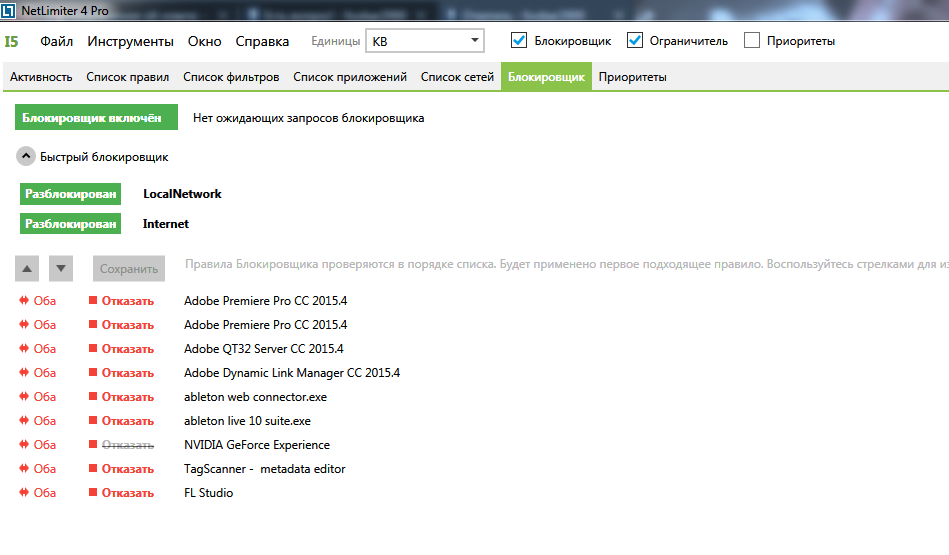The height and width of the screenshot is (555, 949).
Task: Click direction icon of Adobe QT32 Server rule
Action: pyautogui.click(x=24, y=348)
